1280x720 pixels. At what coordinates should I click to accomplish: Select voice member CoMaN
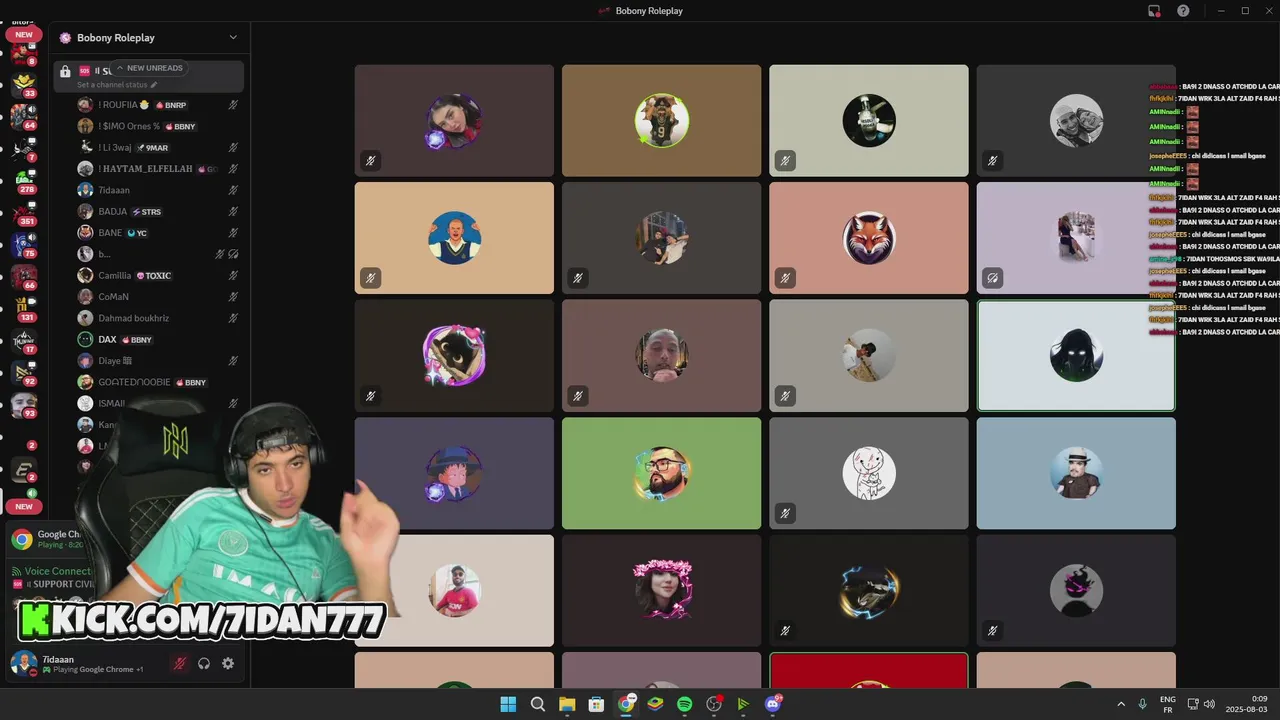point(160,297)
